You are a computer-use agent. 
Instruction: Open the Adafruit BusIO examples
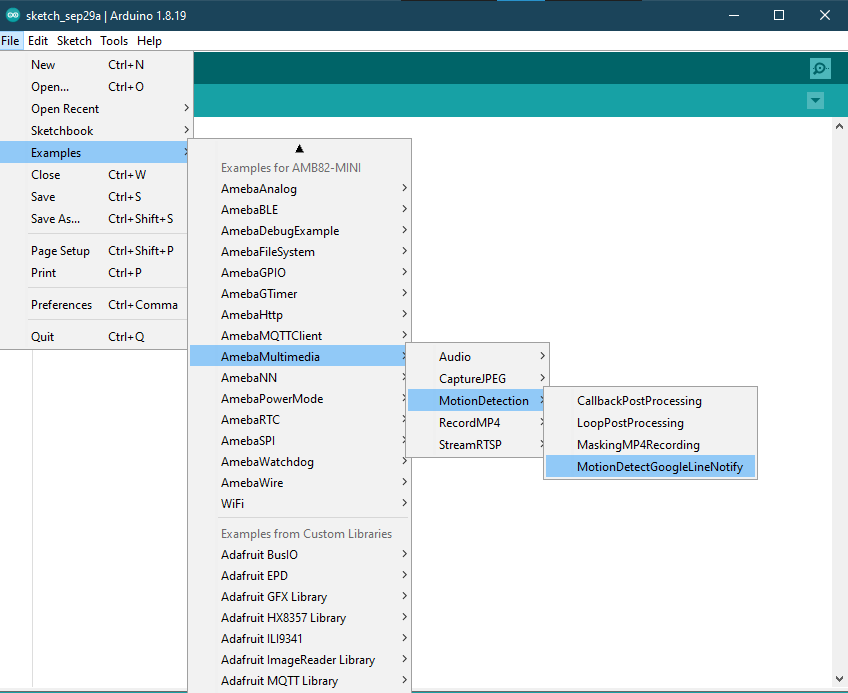click(x=300, y=555)
